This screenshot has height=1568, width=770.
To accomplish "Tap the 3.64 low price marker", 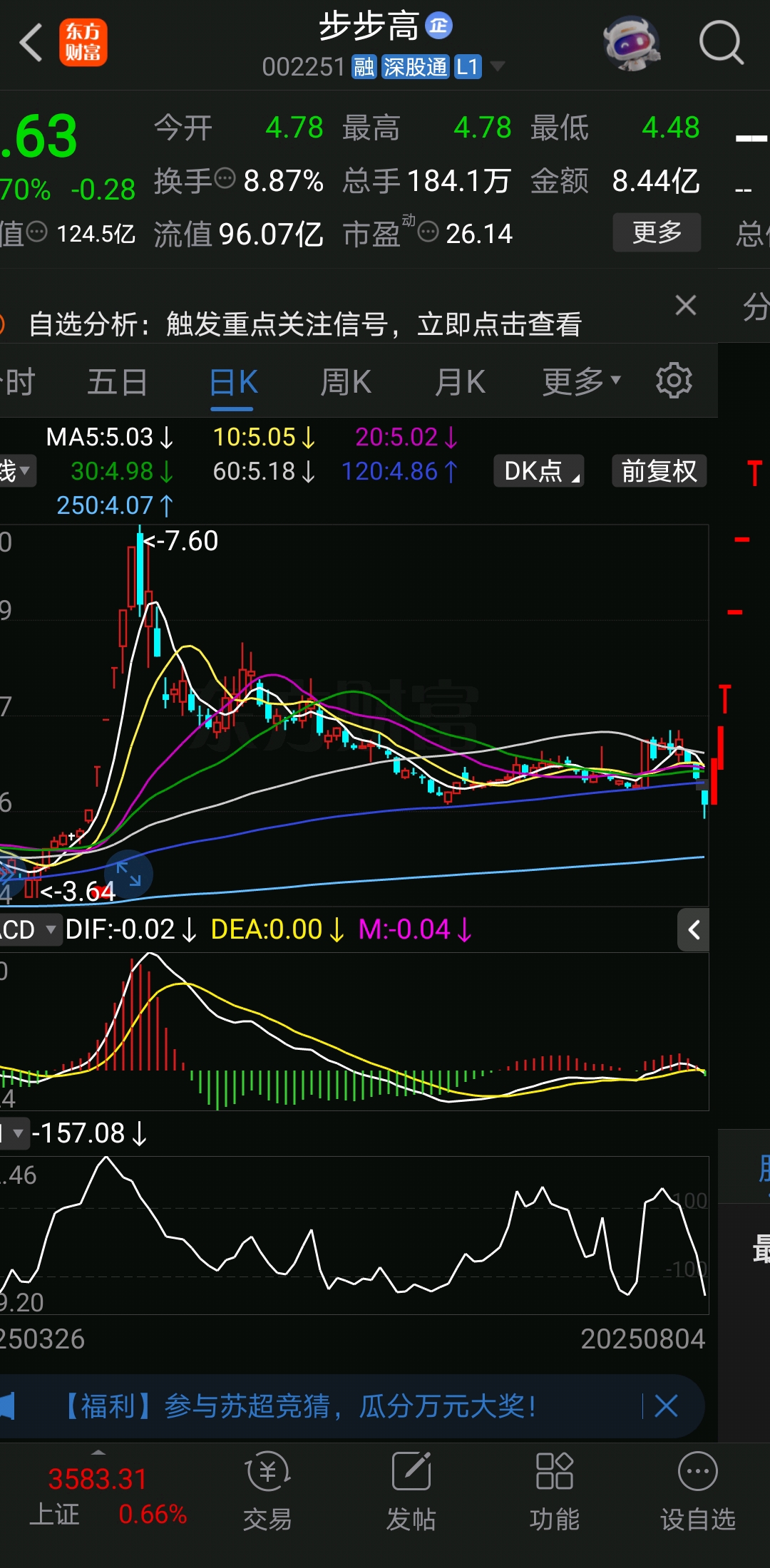I will point(78,892).
